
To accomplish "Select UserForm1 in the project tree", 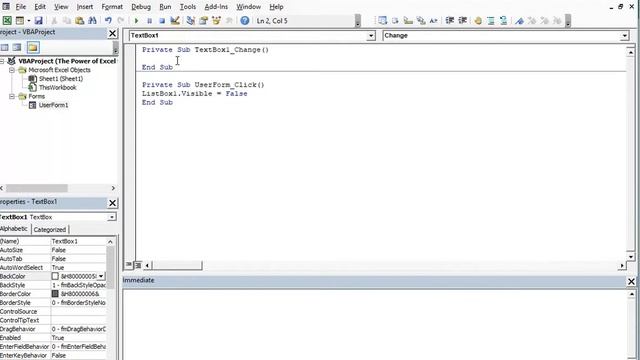I will (53, 105).
